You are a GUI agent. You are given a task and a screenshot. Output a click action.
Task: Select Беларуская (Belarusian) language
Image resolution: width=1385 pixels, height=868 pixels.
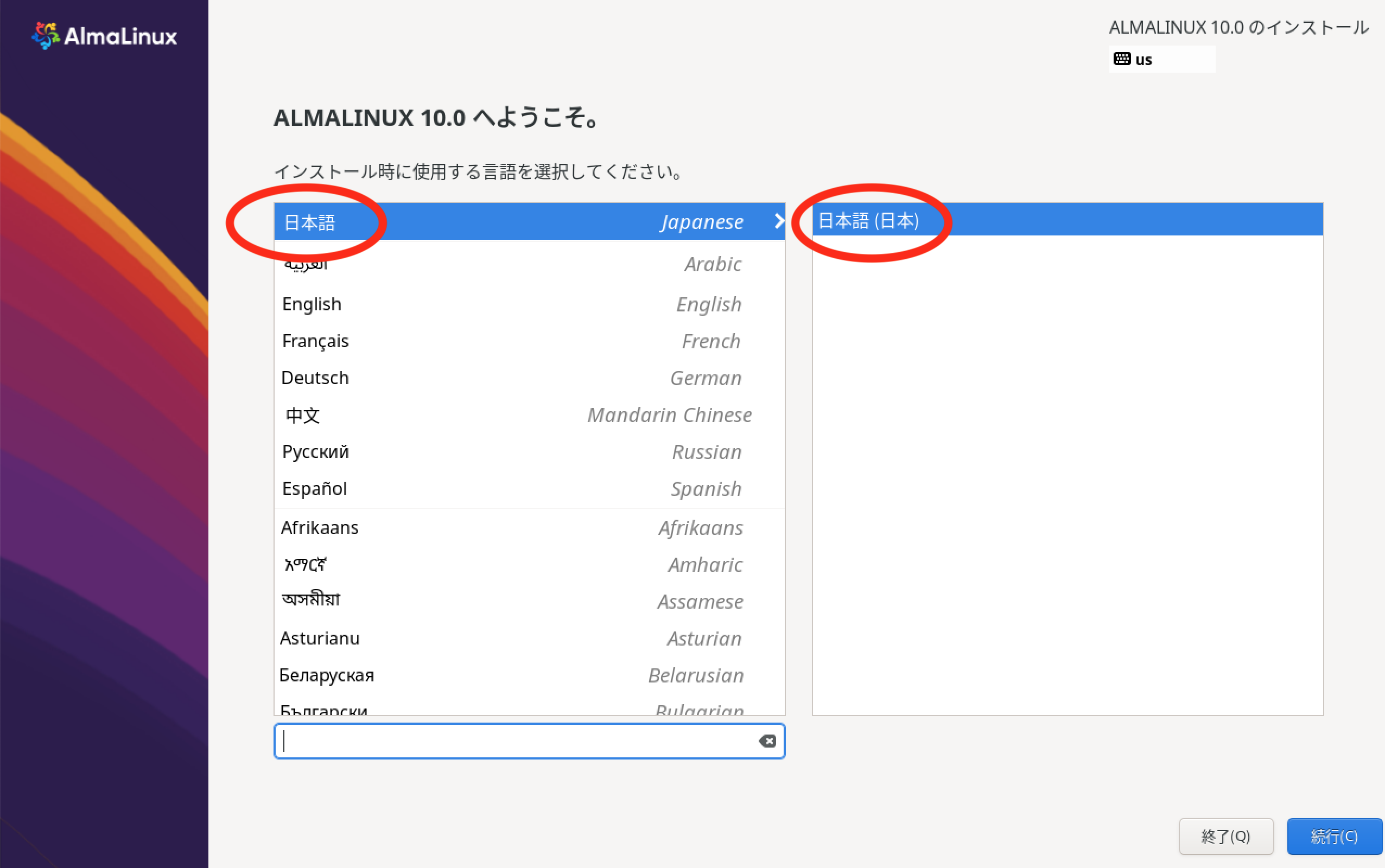pyautogui.click(x=529, y=675)
